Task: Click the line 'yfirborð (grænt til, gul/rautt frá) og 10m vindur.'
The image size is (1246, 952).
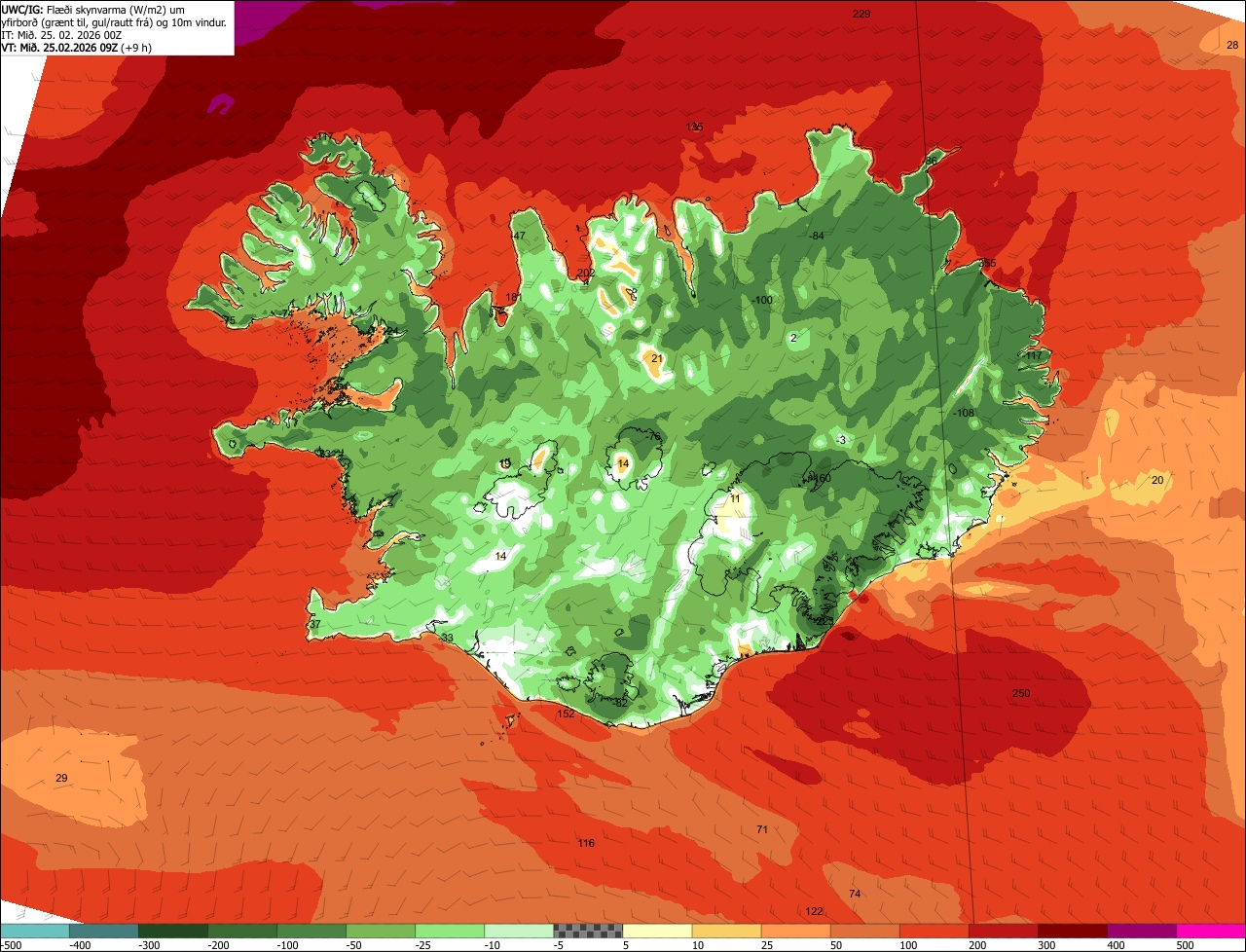Action: pyautogui.click(x=112, y=22)
